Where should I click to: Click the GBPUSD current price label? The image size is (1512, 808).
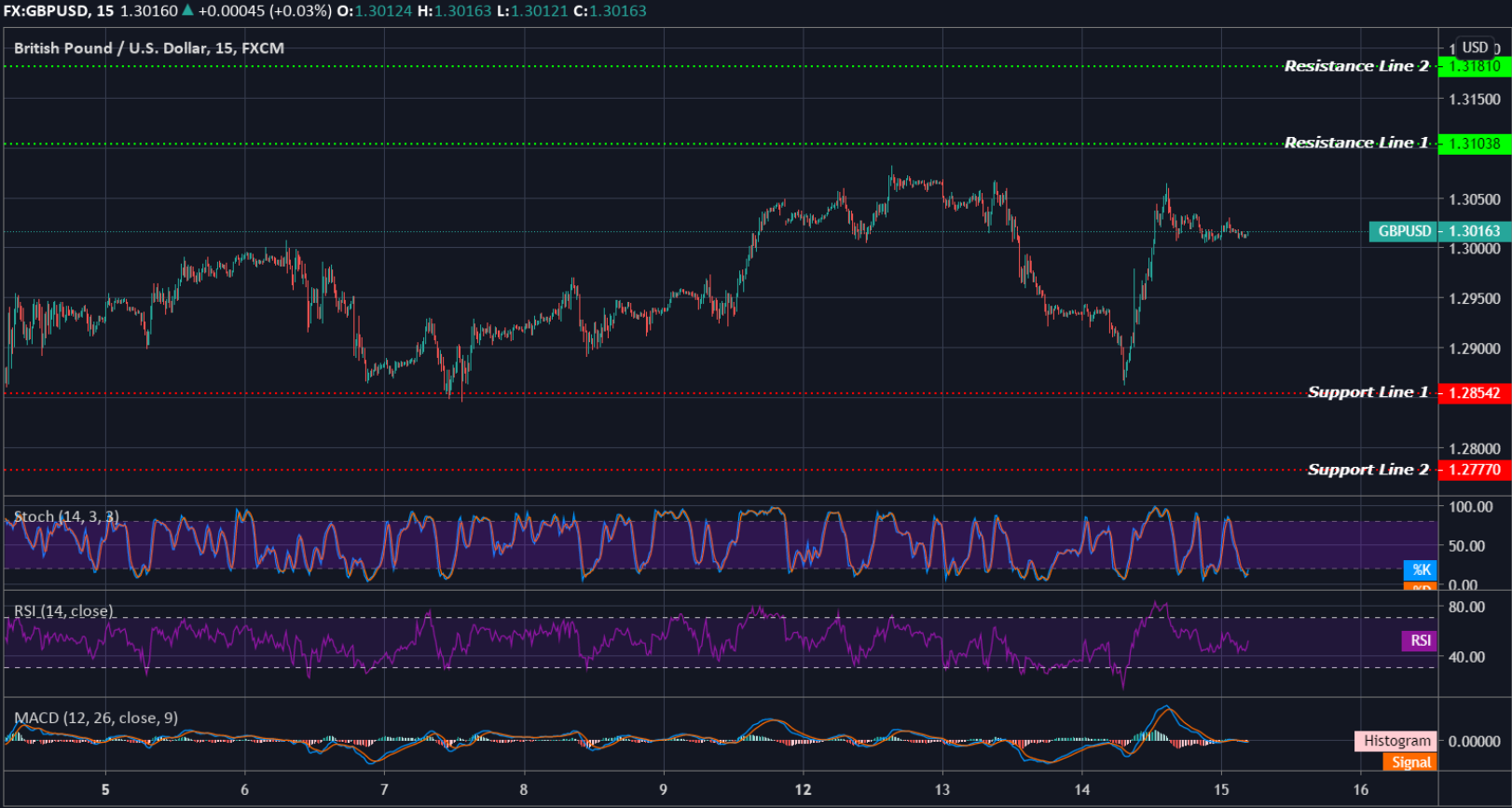pyautogui.click(x=1404, y=231)
